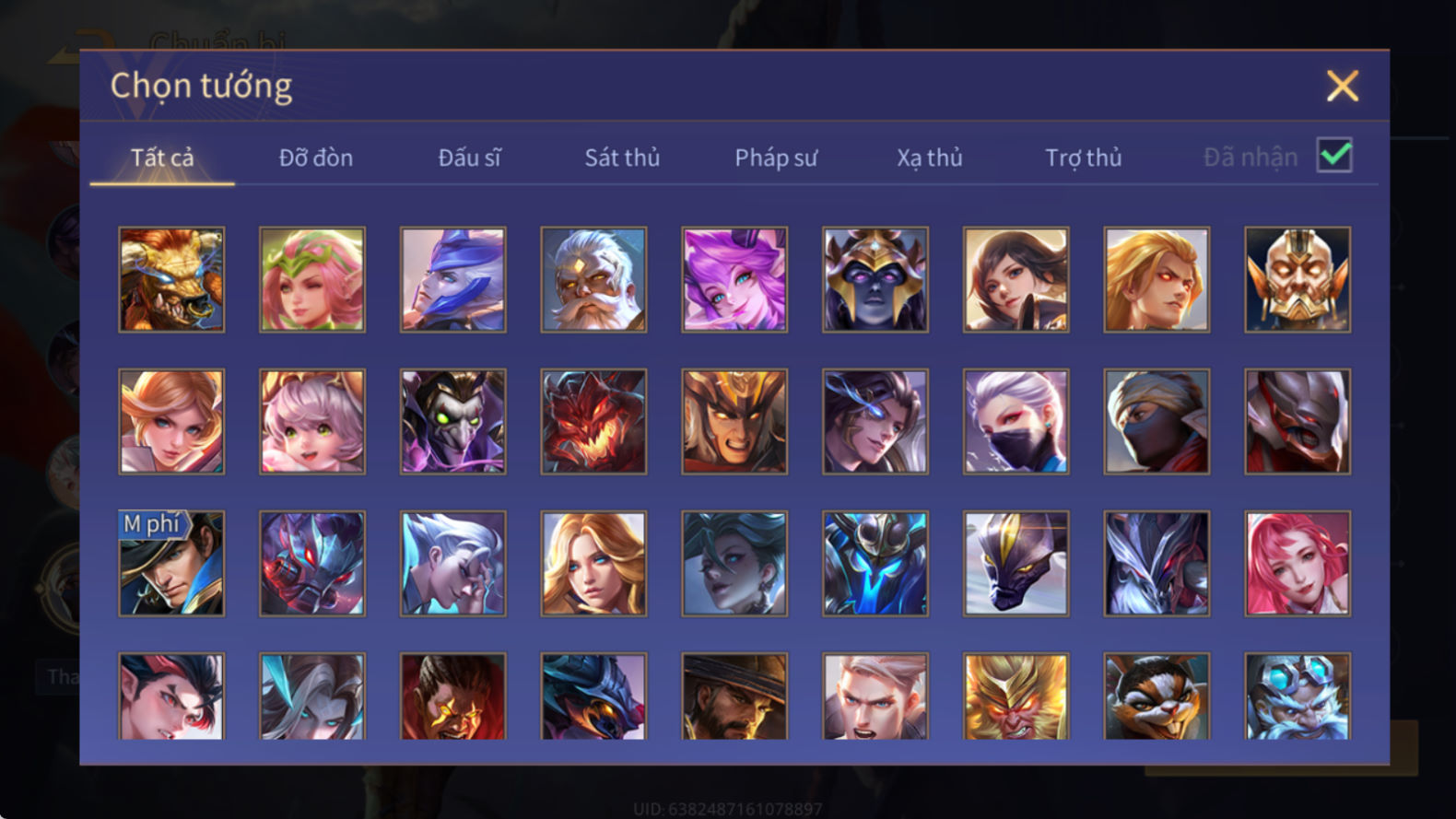Screen dimensions: 1456x819
Task: Pick the hero tagged M phí
Action: [171, 563]
